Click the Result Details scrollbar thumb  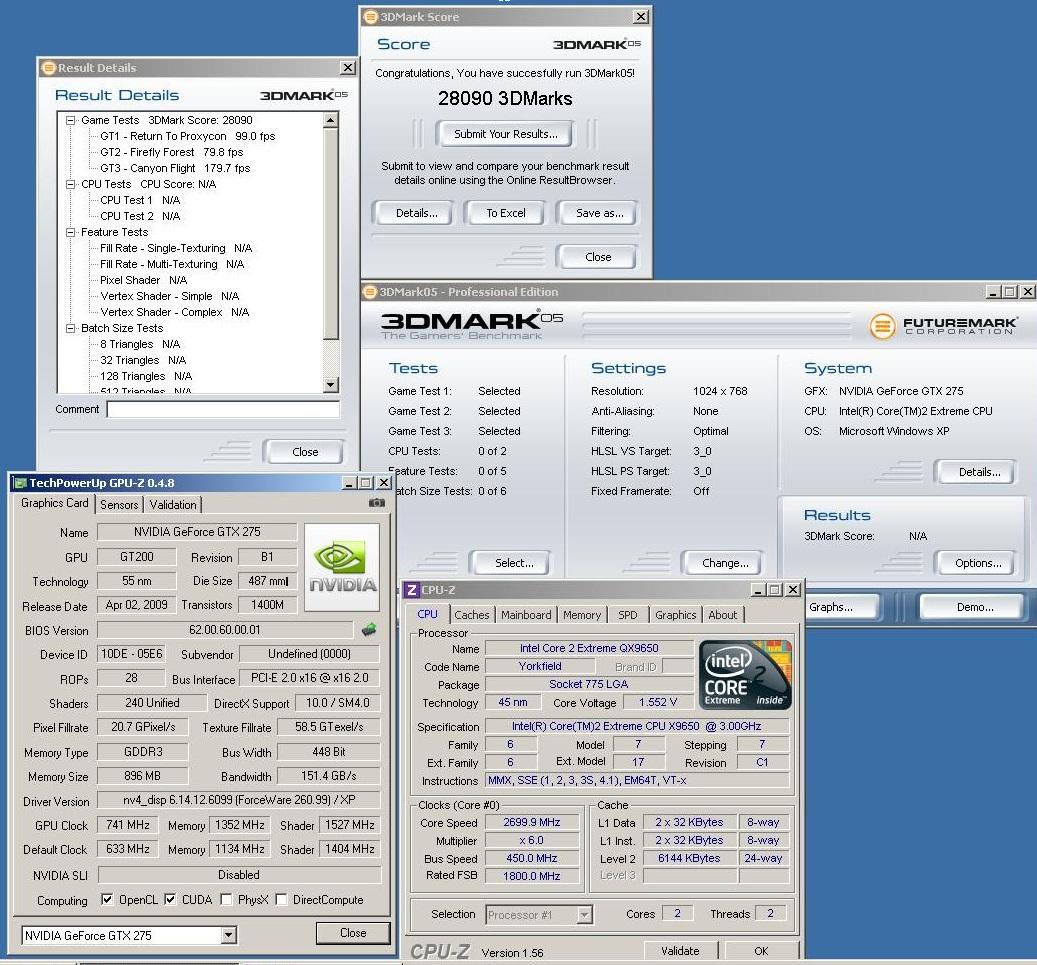click(x=331, y=233)
